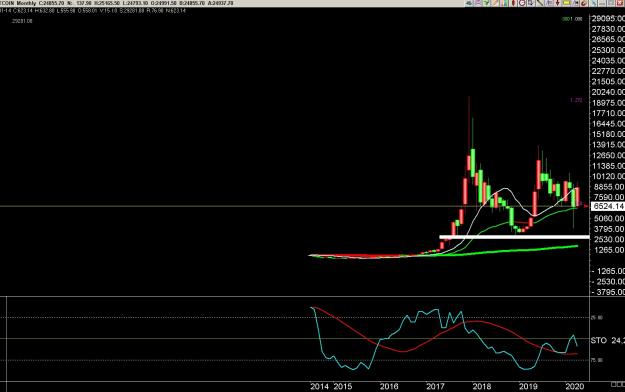Click the 10120.00 price axis label

point(608,176)
